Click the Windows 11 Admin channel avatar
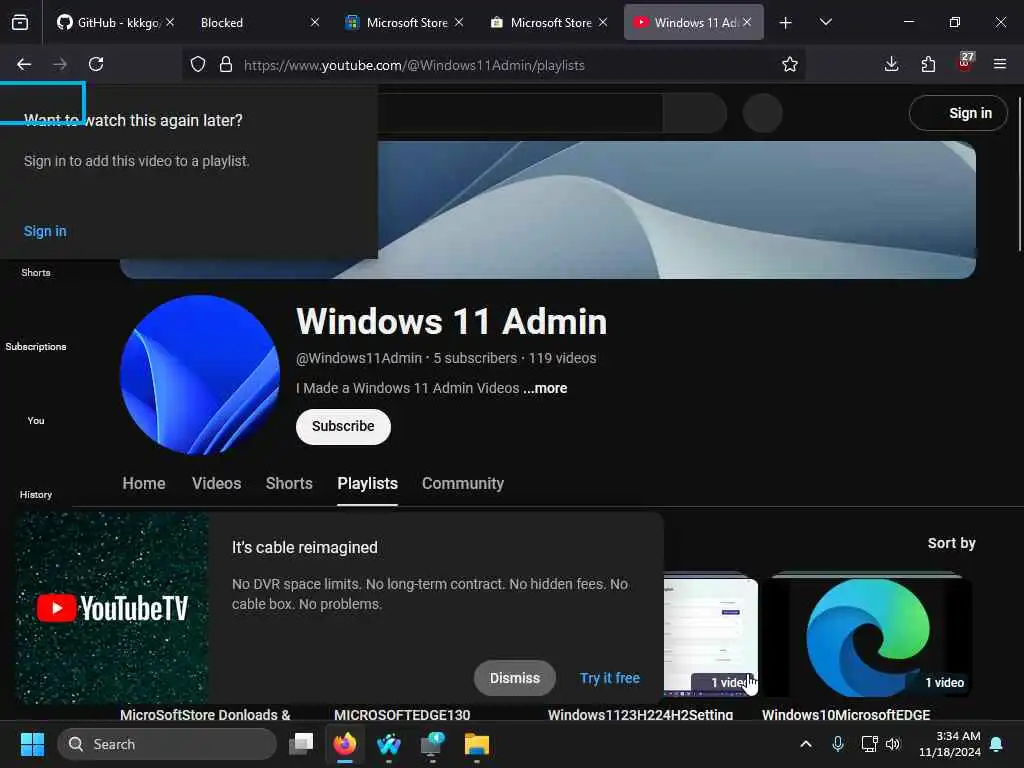Image resolution: width=1024 pixels, height=768 pixels. pyautogui.click(x=200, y=375)
